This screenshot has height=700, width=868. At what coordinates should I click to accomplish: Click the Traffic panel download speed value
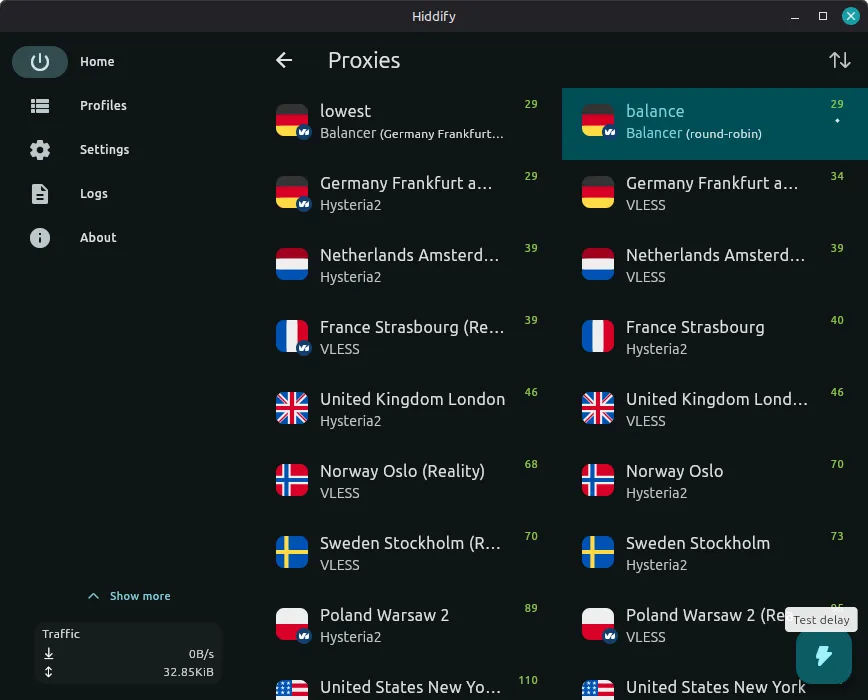pos(201,654)
